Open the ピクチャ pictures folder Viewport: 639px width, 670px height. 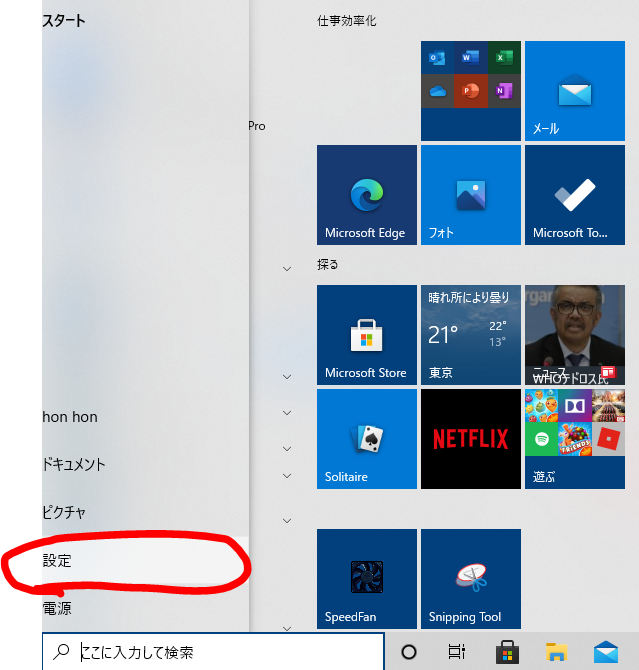[145, 512]
